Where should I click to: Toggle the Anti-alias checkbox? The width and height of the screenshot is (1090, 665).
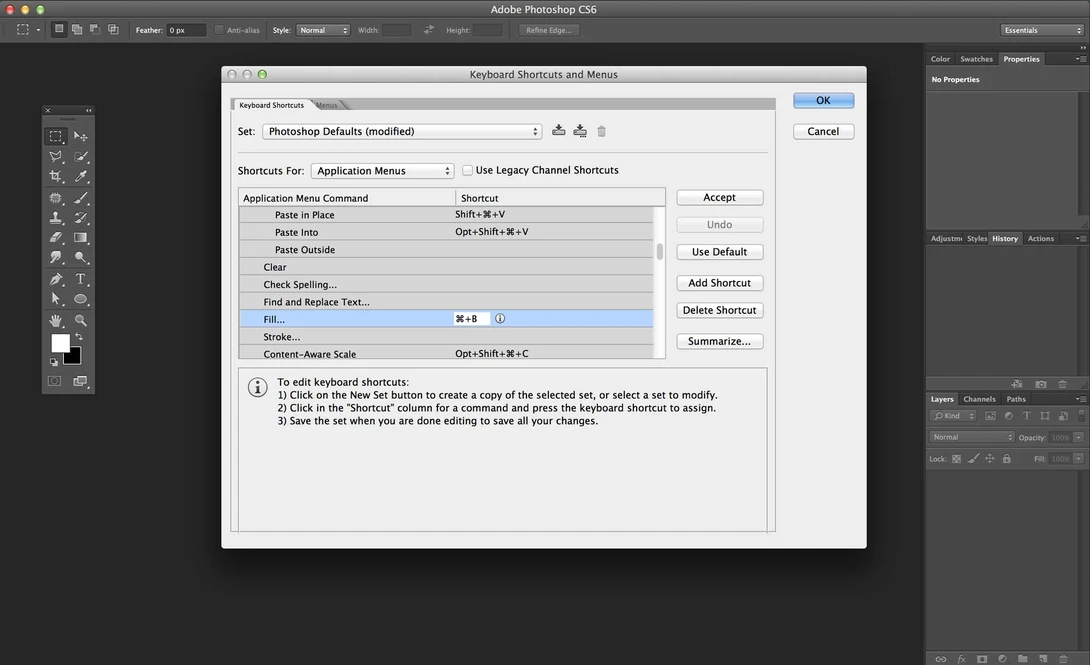coord(219,30)
